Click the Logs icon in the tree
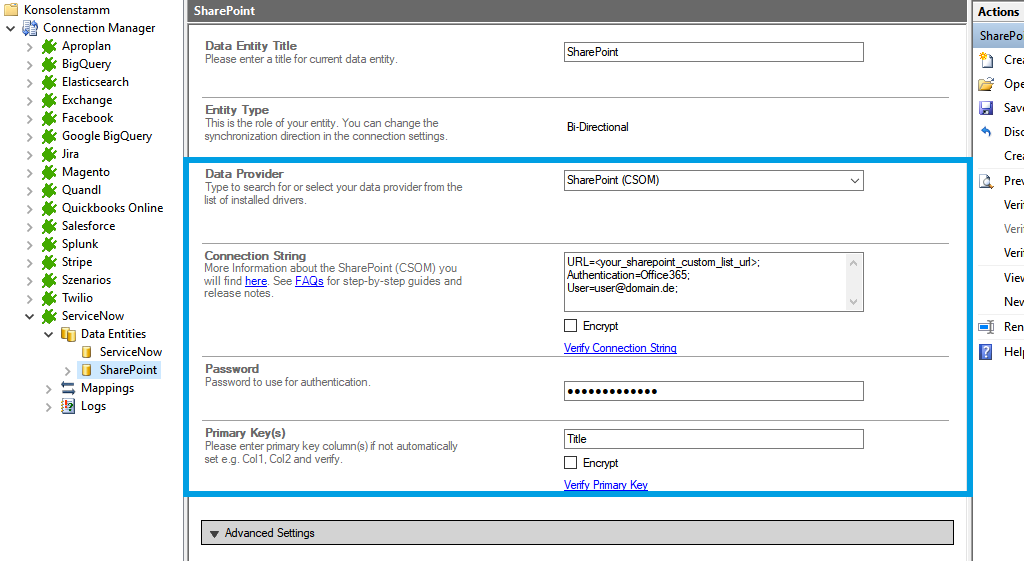1024x561 pixels. tap(68, 406)
